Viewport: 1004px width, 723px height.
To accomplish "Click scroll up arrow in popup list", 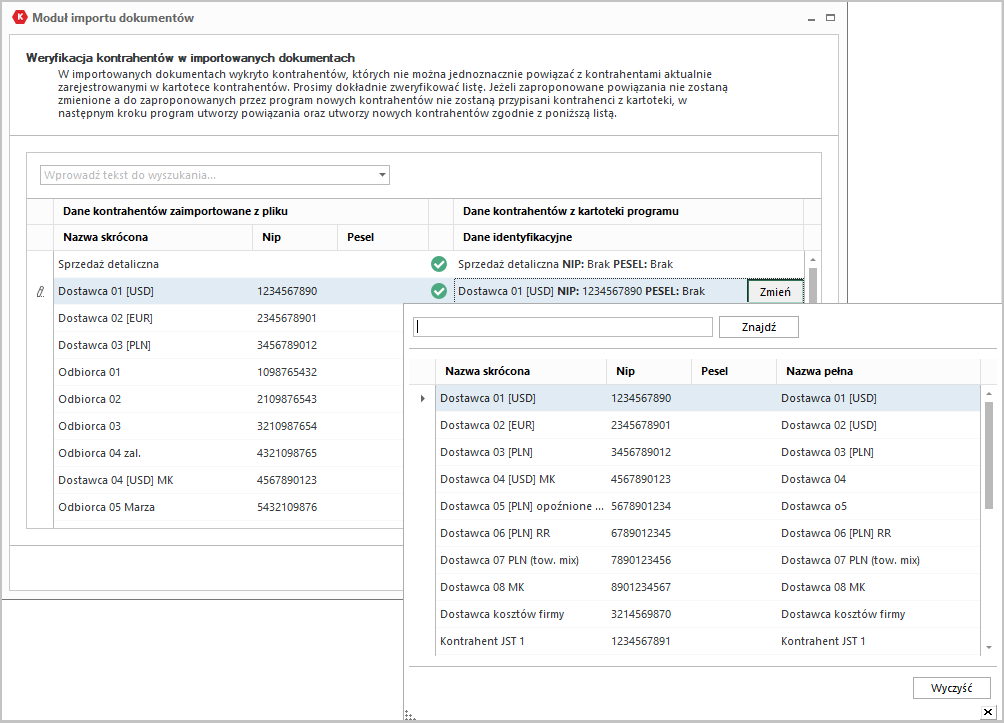I will (x=989, y=393).
